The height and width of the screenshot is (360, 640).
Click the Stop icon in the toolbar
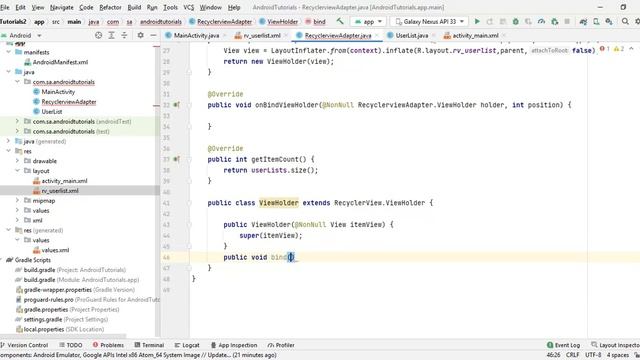567,21
